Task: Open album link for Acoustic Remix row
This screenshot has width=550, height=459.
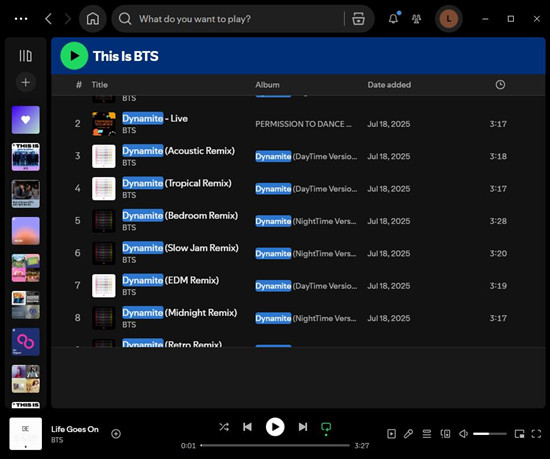Action: point(306,156)
